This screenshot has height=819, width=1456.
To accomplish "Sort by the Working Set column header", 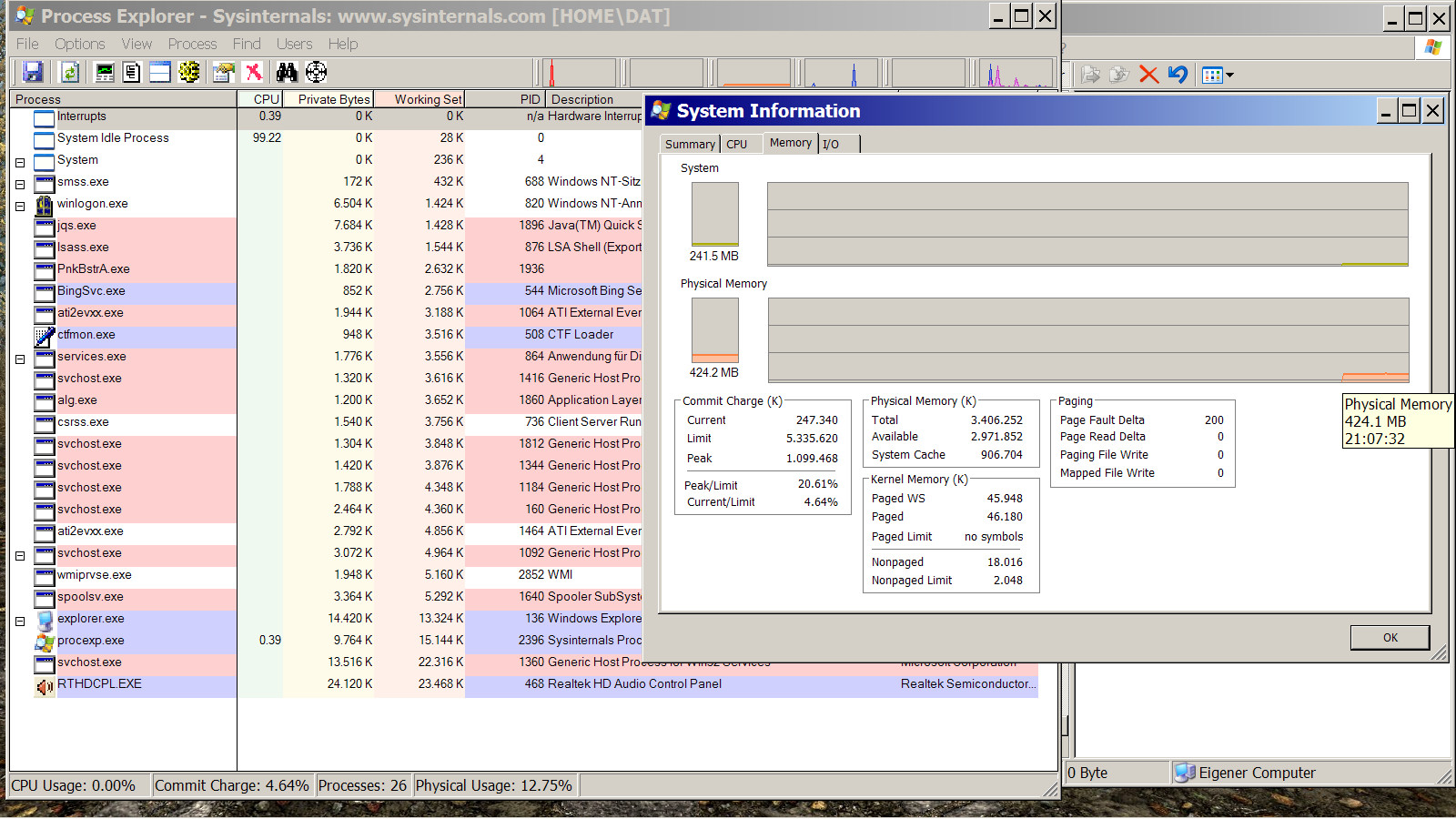I will click(420, 99).
